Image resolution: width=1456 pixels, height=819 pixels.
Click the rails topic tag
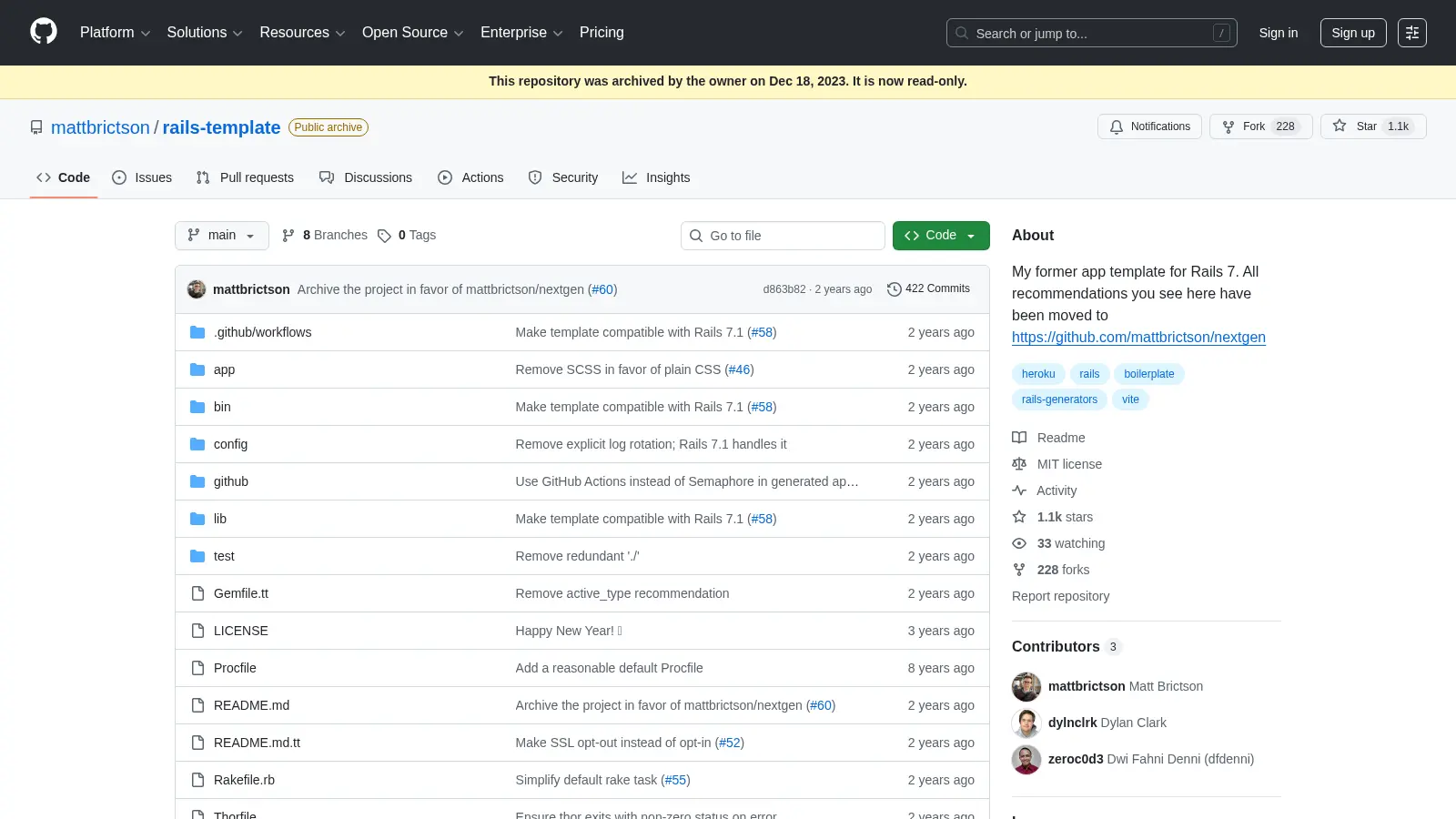click(1089, 374)
